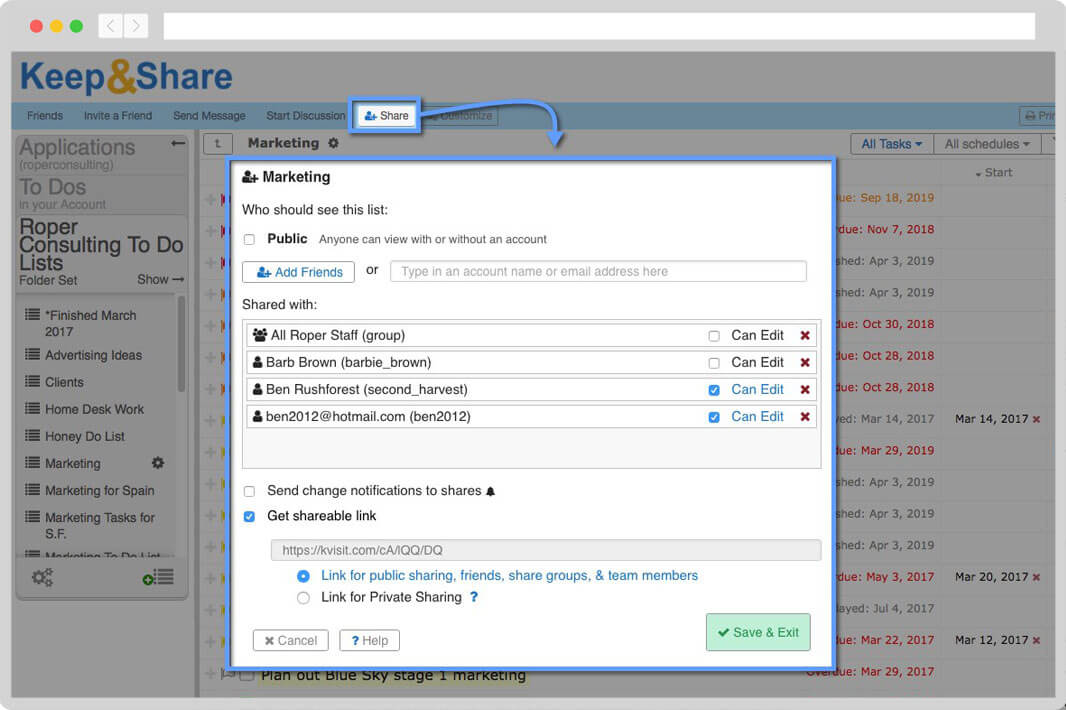Open the Clients list

point(64,382)
